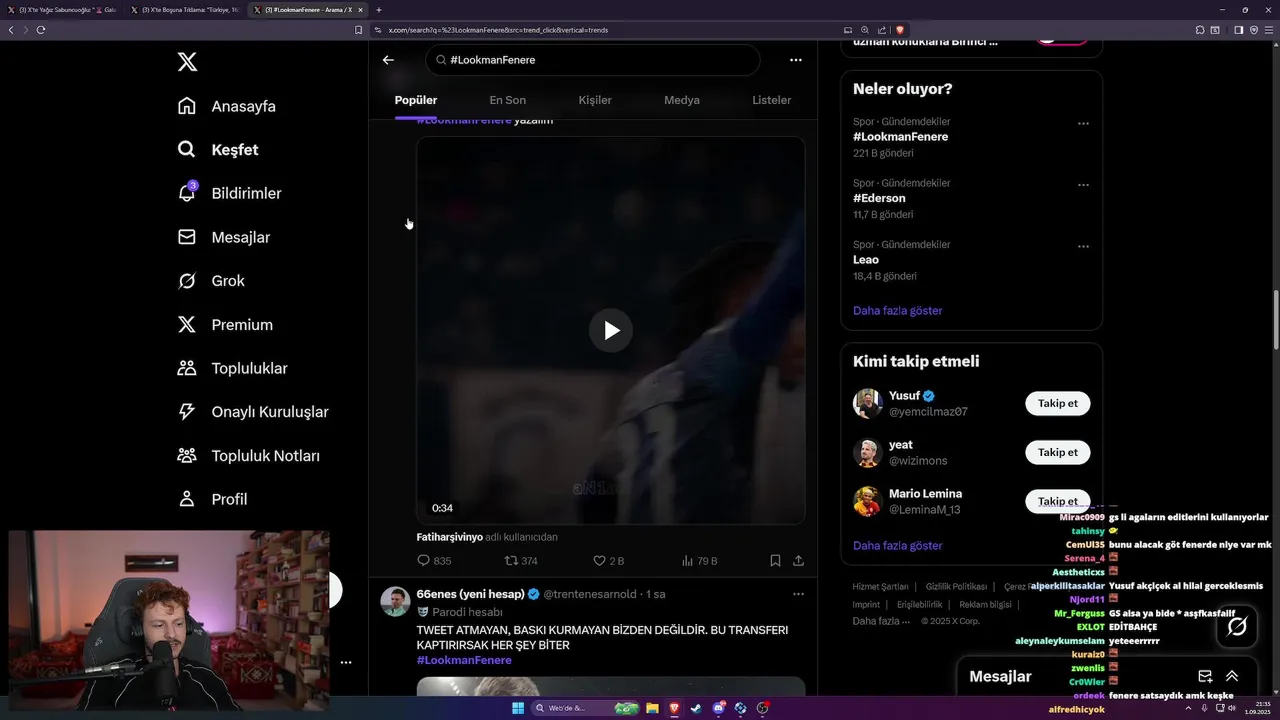
Task: Open Yusuf's profile avatar
Action: tap(867, 404)
